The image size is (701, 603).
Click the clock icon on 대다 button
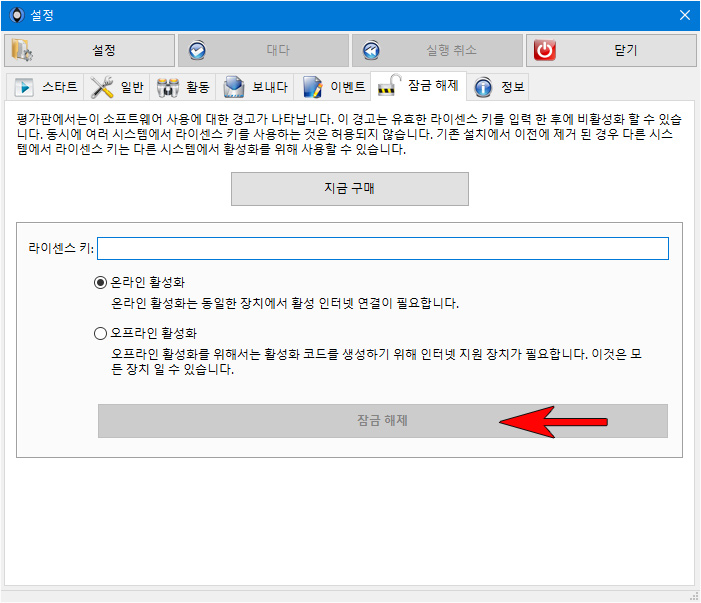point(197,51)
